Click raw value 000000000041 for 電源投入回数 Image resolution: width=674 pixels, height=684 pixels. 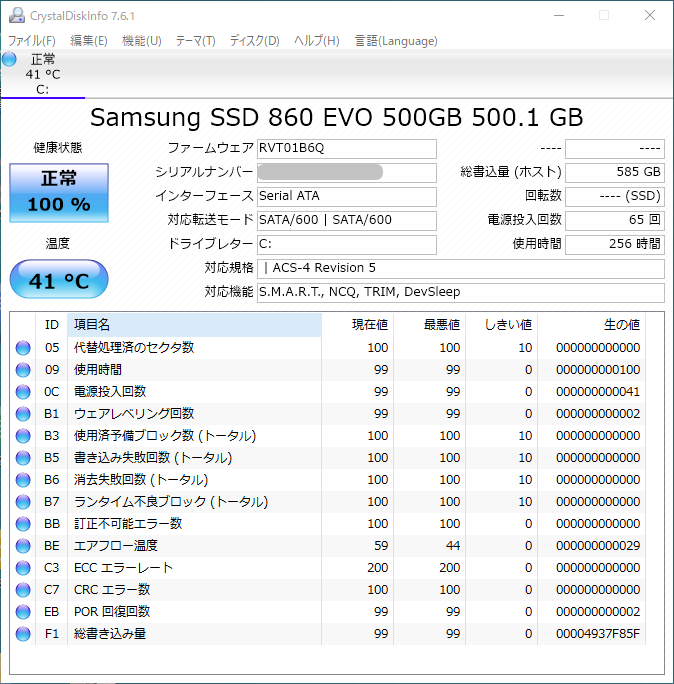(x=598, y=392)
